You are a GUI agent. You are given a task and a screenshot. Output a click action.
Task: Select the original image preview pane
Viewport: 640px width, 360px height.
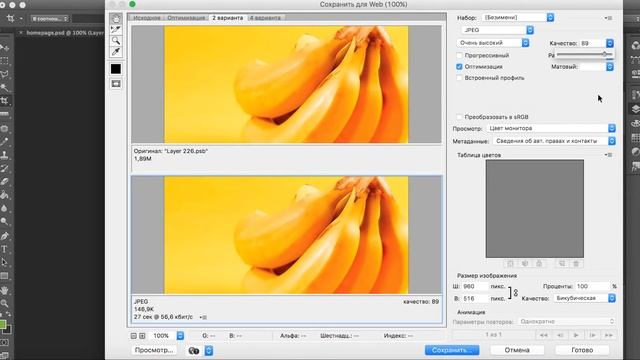(286, 84)
